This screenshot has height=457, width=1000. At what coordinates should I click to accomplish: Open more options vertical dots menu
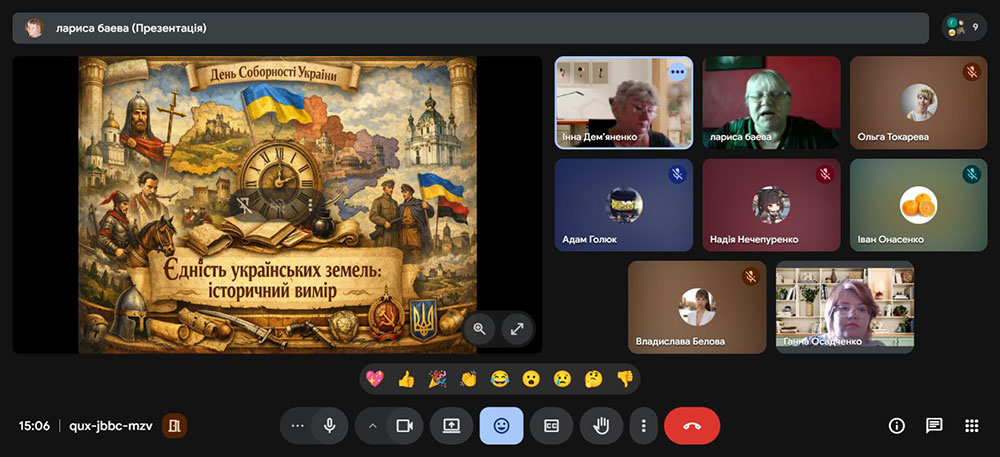pyautogui.click(x=643, y=426)
